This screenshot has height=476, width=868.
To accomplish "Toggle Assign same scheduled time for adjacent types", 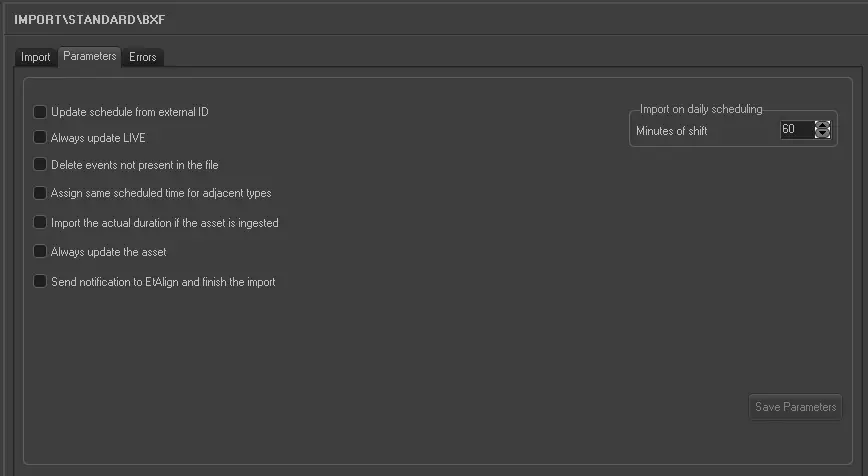I will (40, 193).
